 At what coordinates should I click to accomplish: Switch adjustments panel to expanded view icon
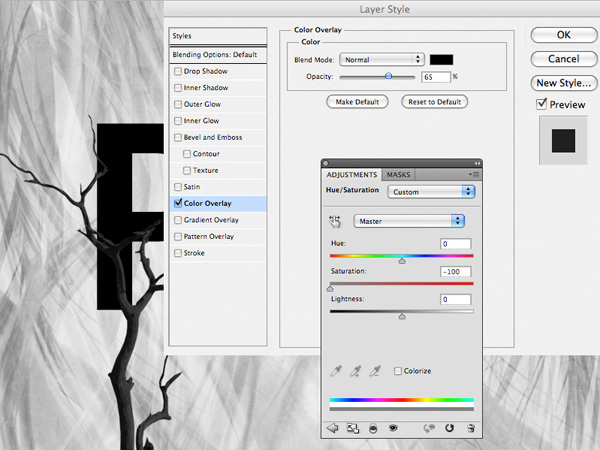(x=353, y=428)
